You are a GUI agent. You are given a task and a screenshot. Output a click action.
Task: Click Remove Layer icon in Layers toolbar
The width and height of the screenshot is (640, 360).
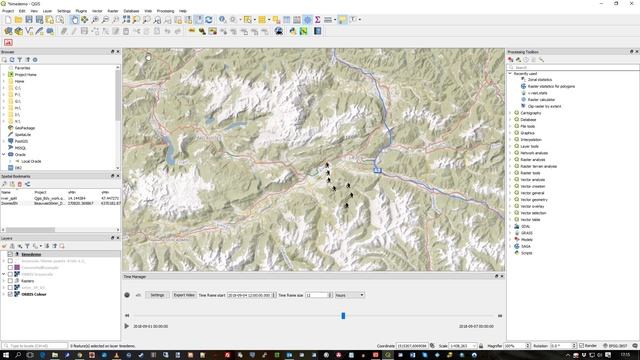pyautogui.click(x=62, y=246)
